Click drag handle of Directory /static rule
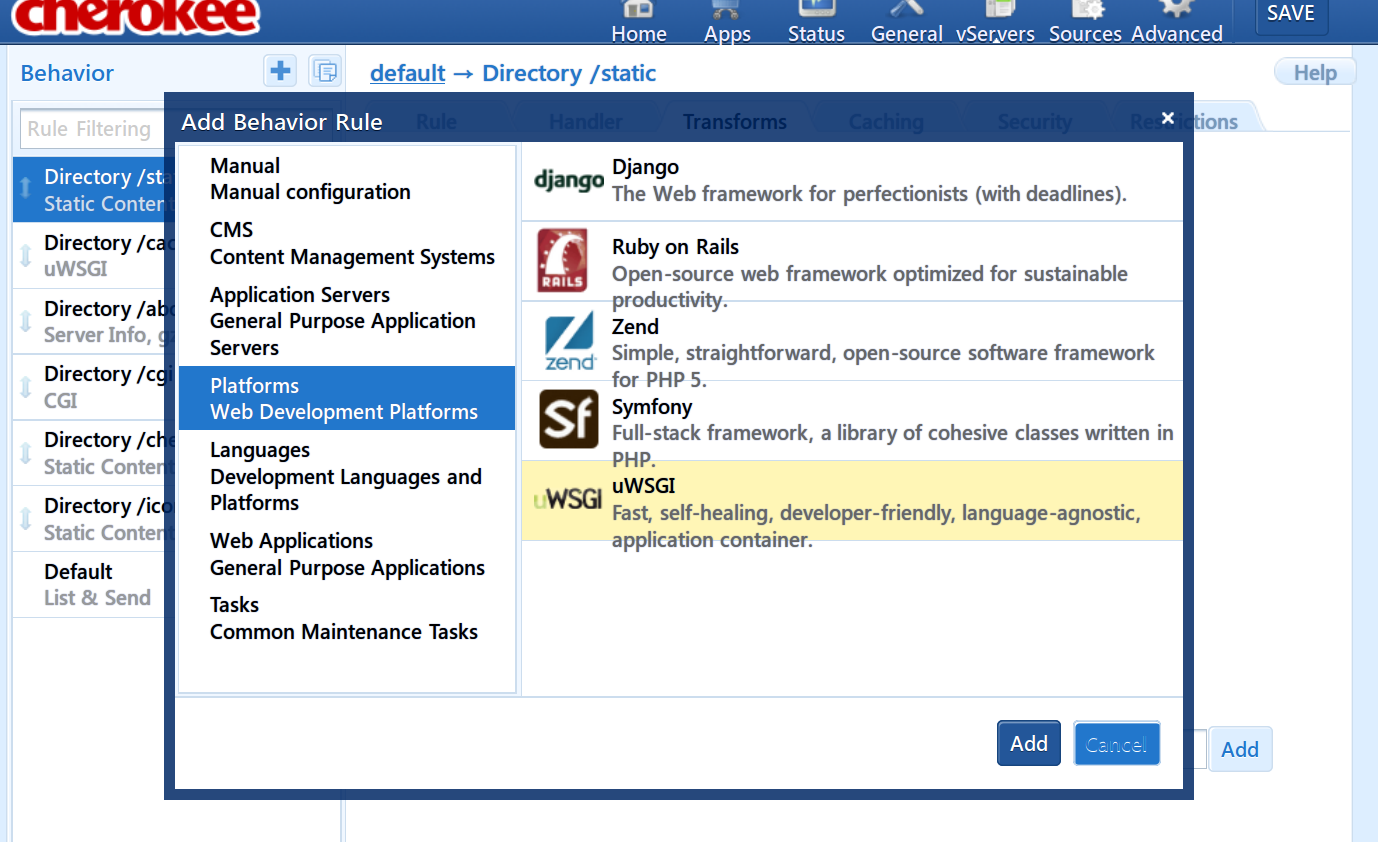 click(x=26, y=189)
